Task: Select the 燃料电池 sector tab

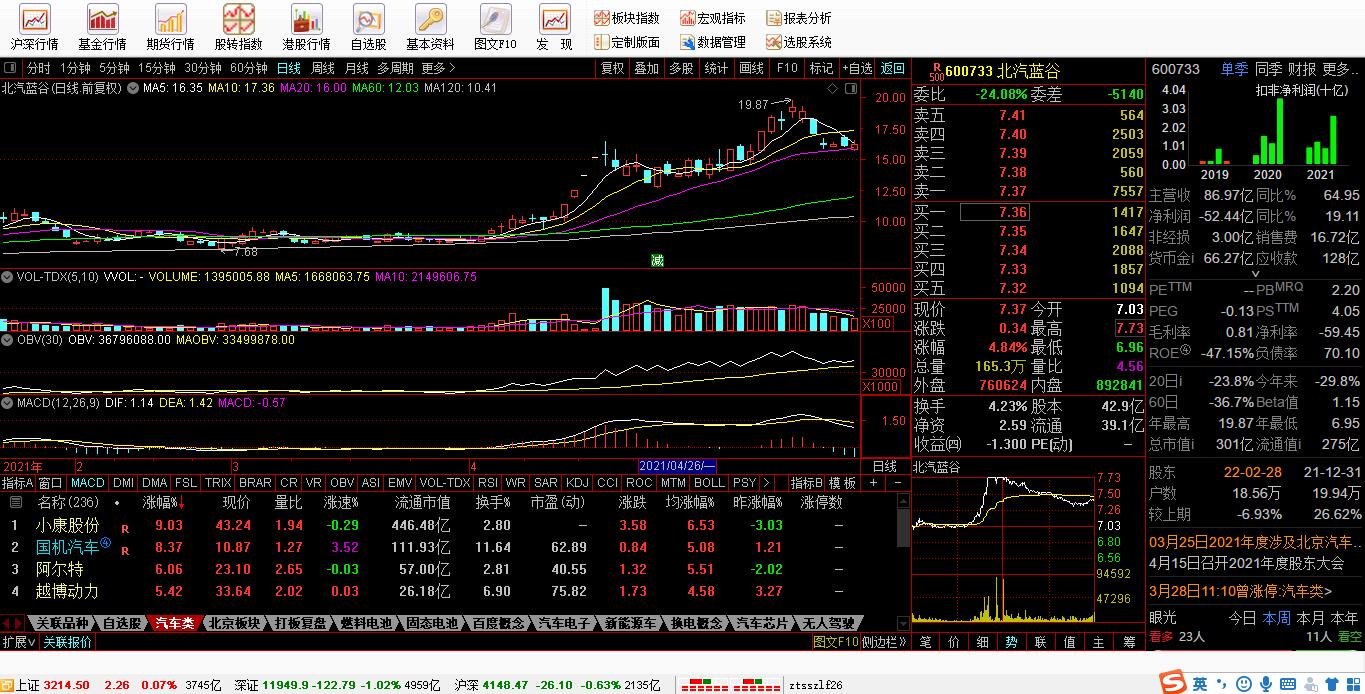Action: [366, 623]
